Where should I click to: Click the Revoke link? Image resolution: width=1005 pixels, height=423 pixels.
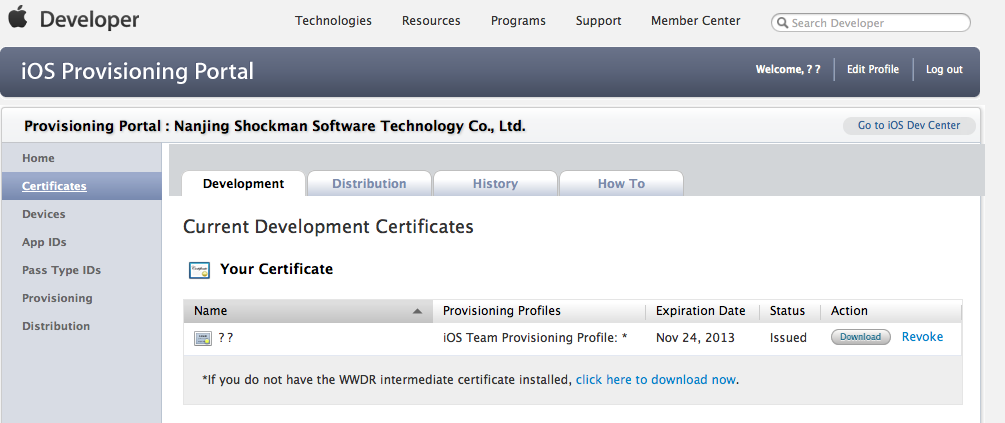point(922,336)
